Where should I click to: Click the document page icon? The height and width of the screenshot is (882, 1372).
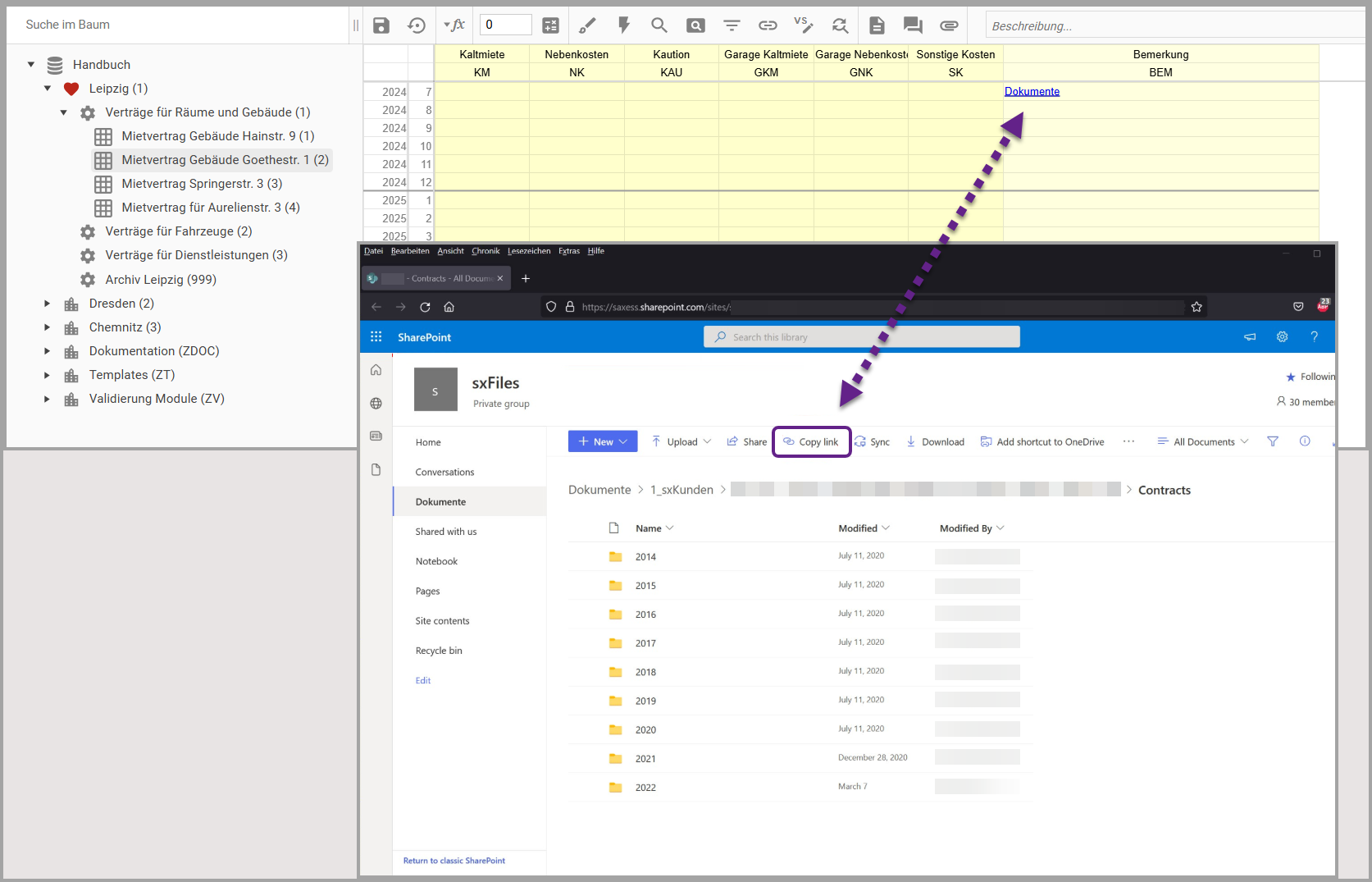point(877,25)
